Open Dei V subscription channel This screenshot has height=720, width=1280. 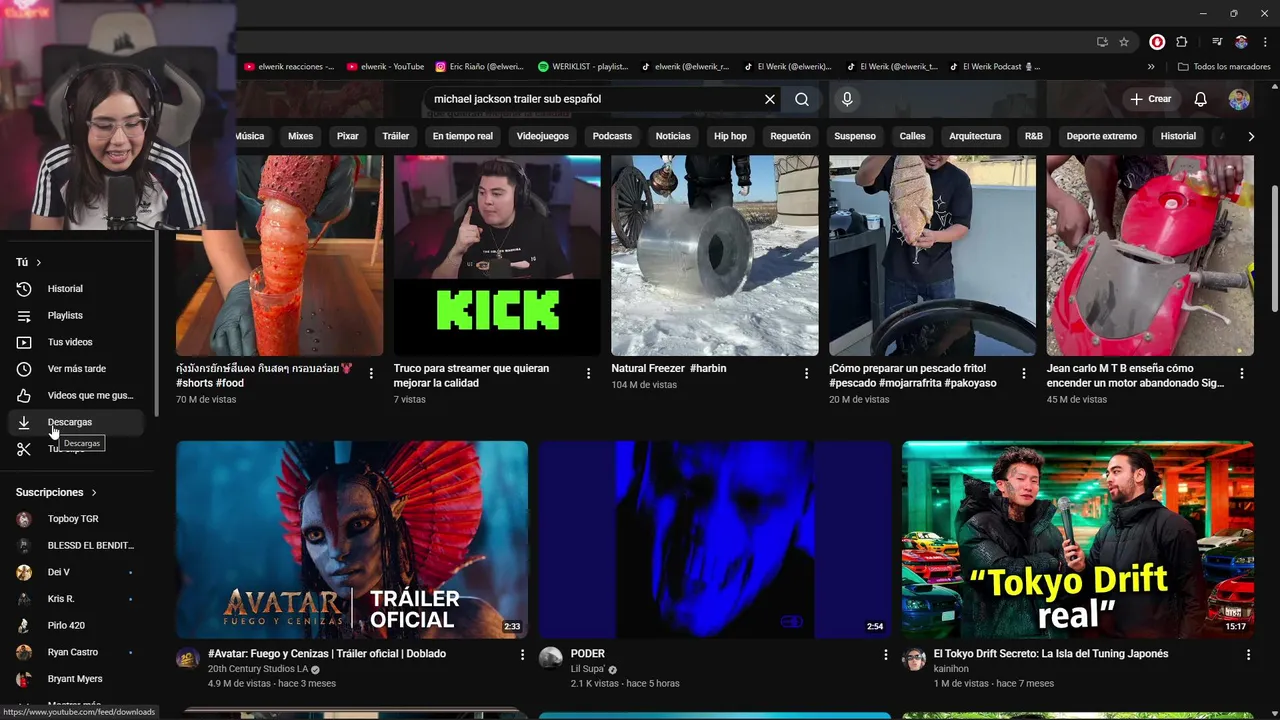[78, 572]
